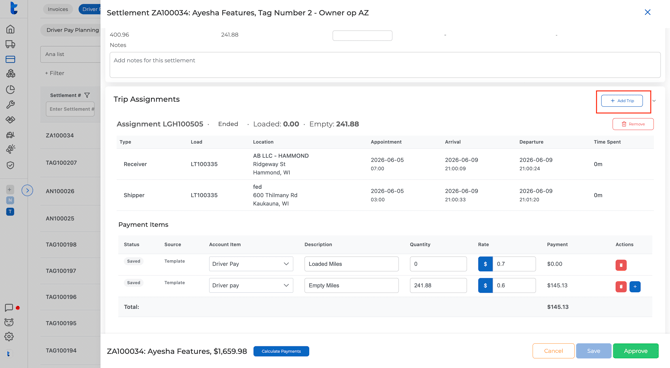Open the billing card icon in sidebar
The width and height of the screenshot is (670, 368).
click(10, 59)
